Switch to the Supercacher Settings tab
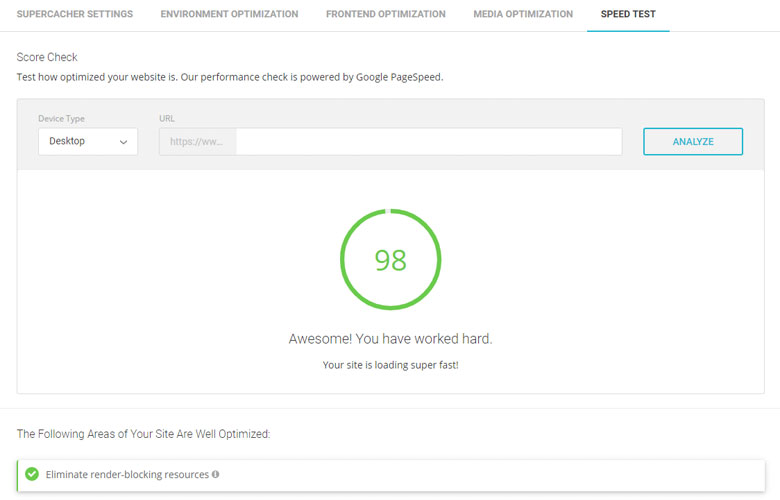The image size is (780, 500). pyautogui.click(x=75, y=15)
